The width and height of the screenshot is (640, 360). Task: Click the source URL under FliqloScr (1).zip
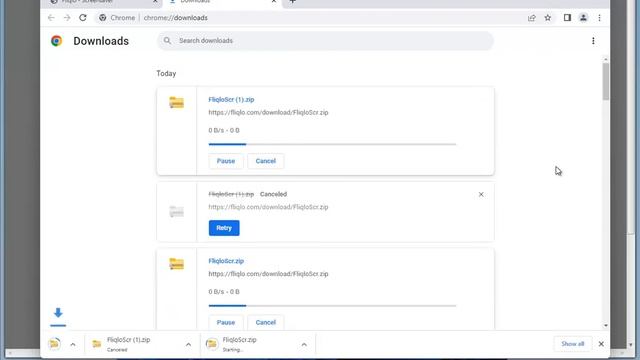[268, 112]
